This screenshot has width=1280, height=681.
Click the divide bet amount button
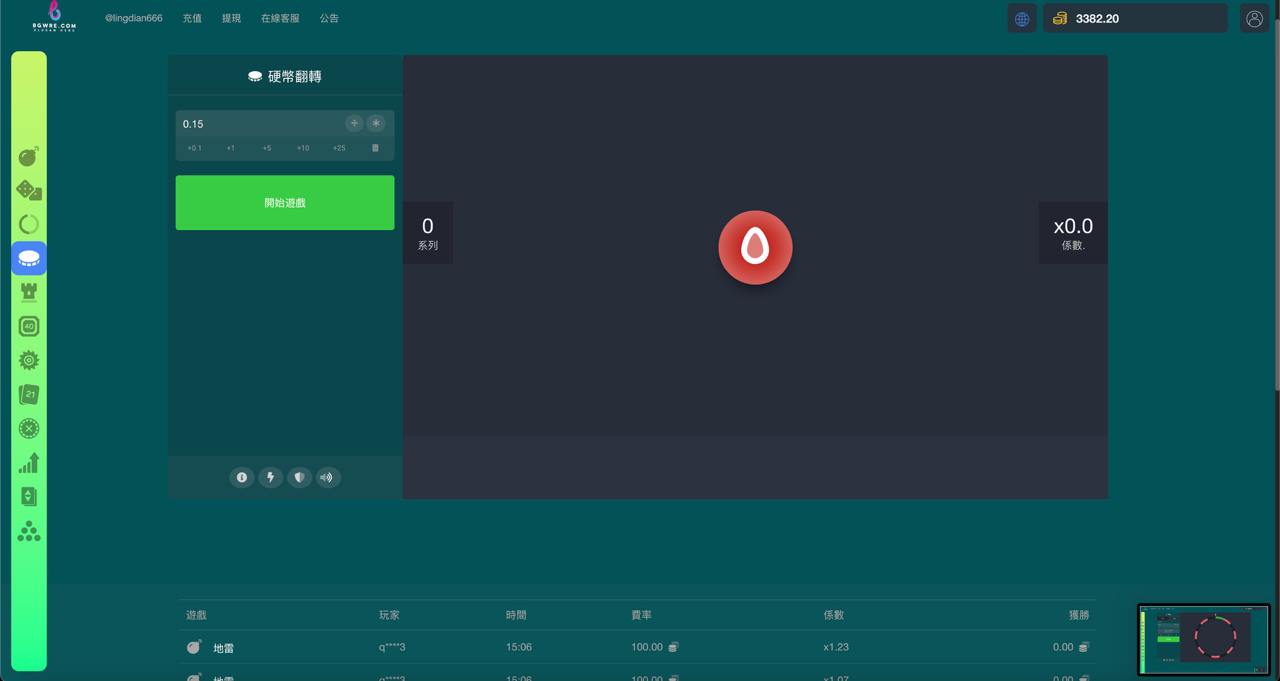[354, 123]
